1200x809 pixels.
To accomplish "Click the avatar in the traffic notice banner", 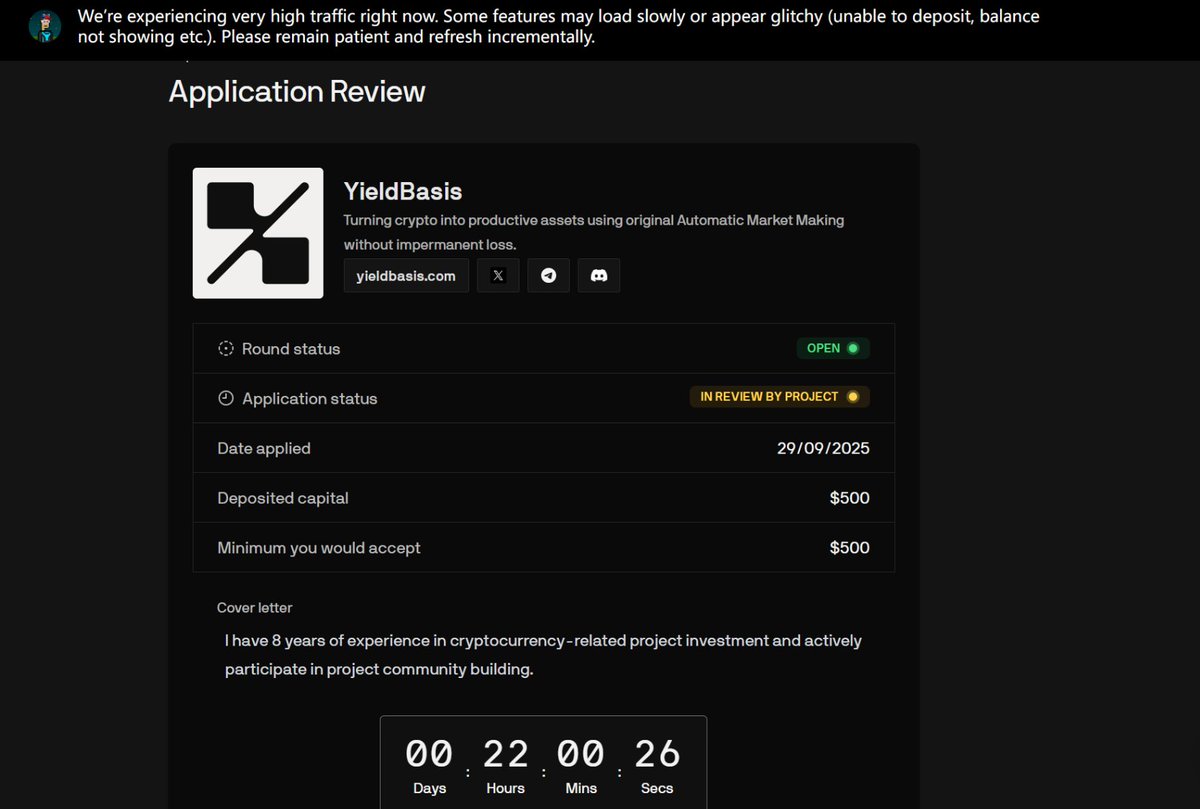I will (45, 27).
